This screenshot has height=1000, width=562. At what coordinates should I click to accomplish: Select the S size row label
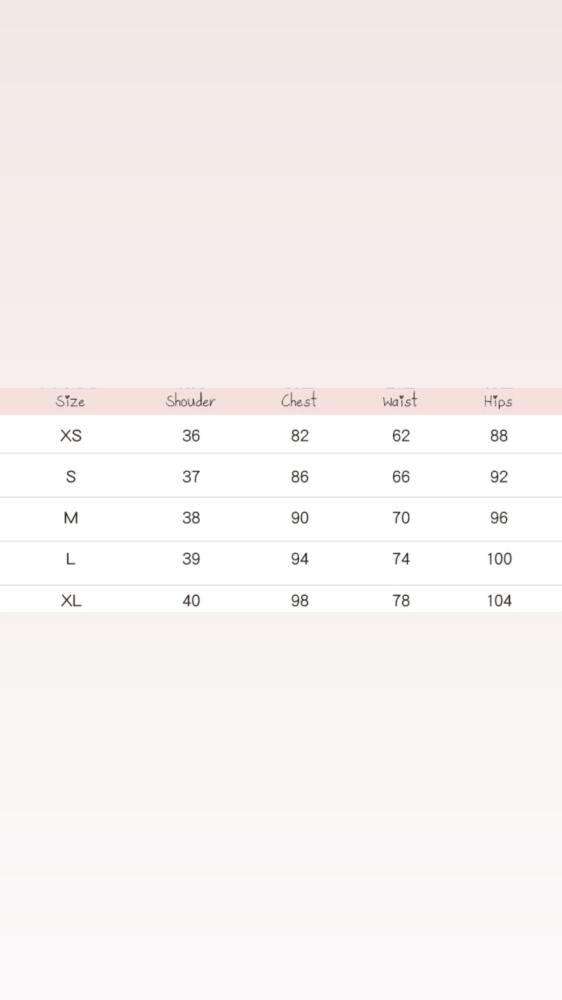coord(71,477)
